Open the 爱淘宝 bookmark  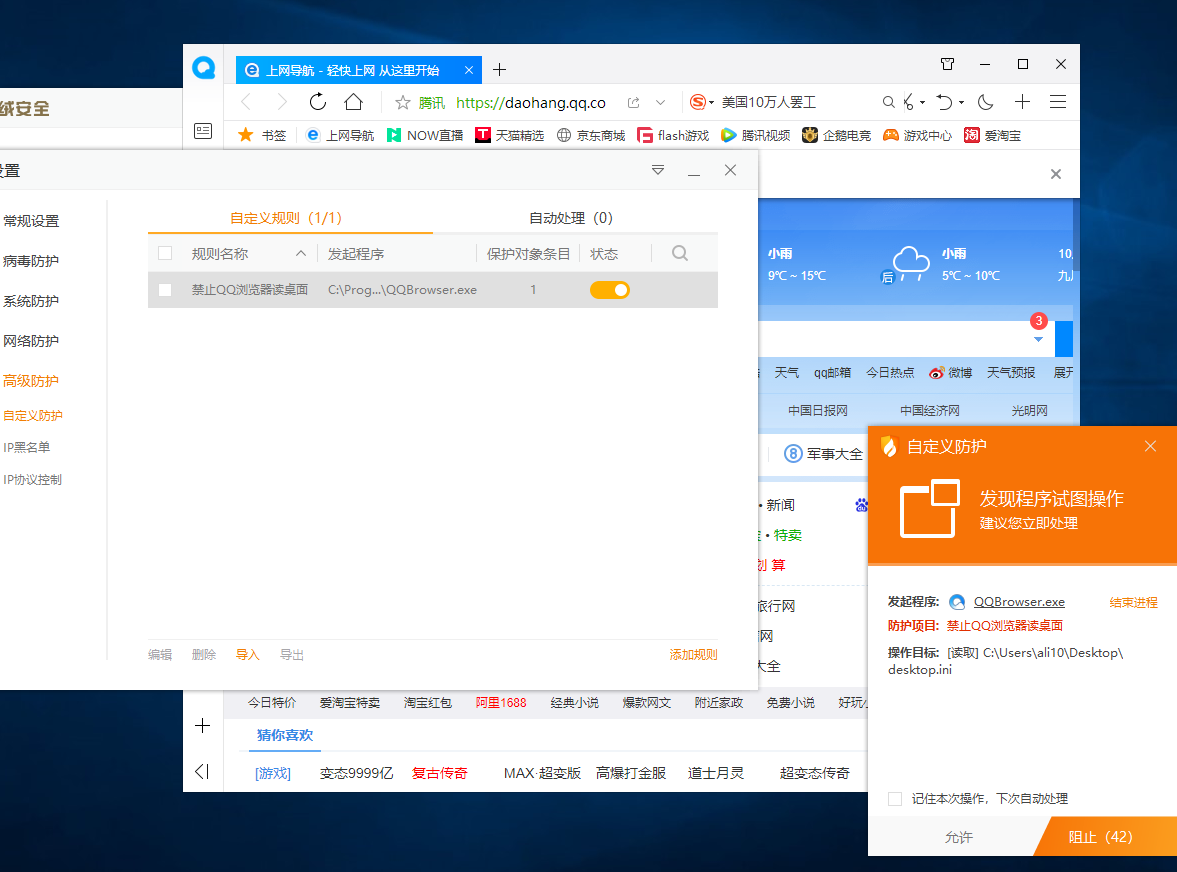coord(992,135)
